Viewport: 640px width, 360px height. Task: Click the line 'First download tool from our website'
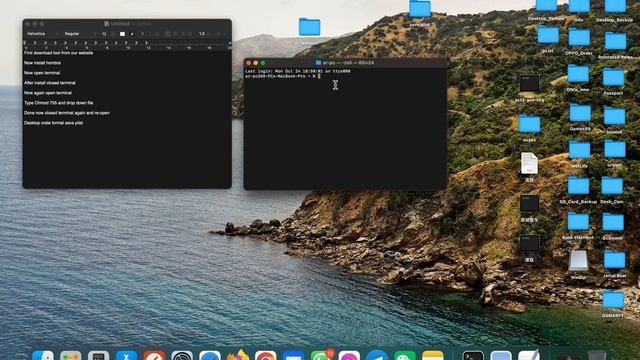pos(58,53)
